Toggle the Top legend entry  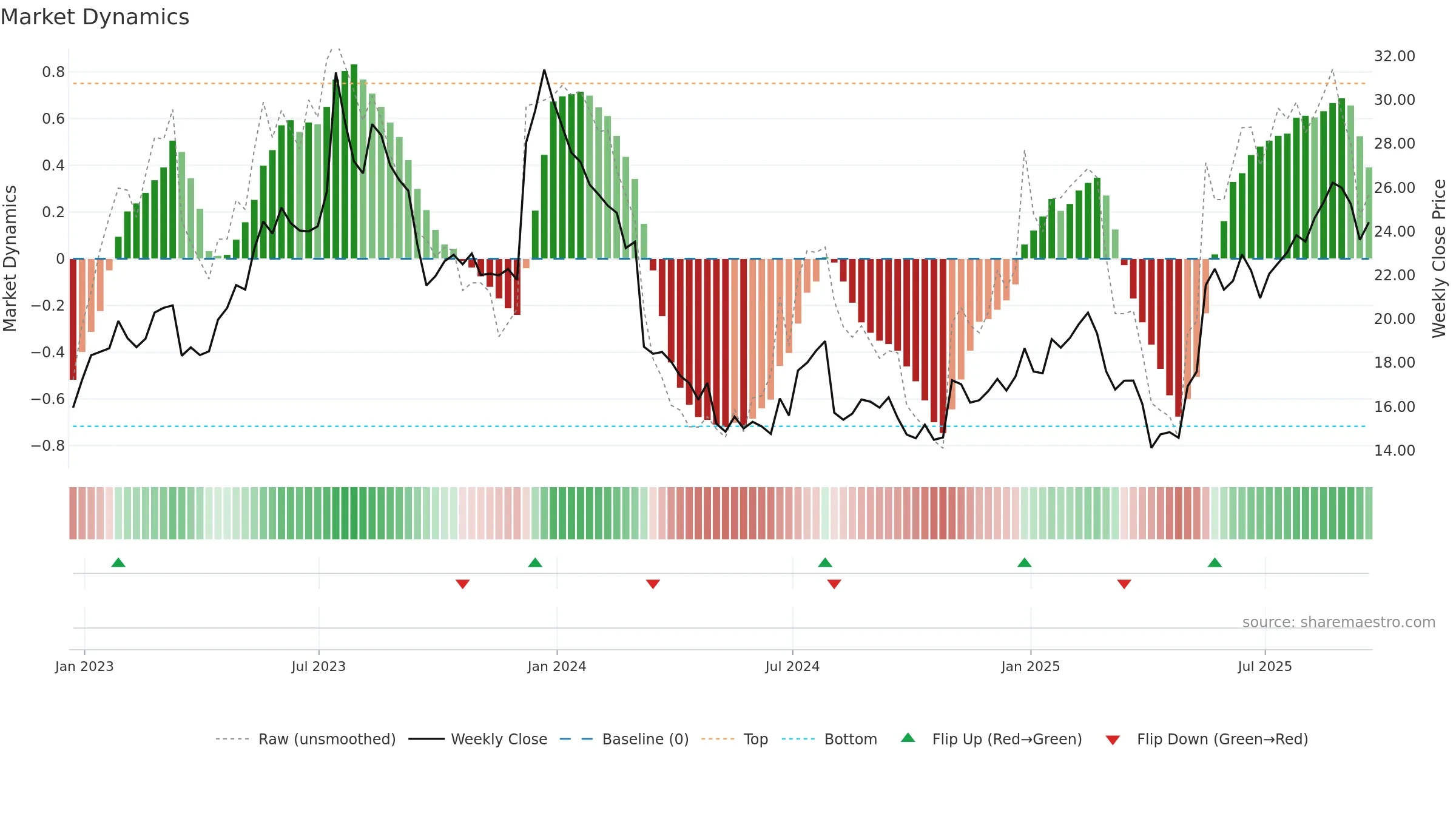(734, 739)
